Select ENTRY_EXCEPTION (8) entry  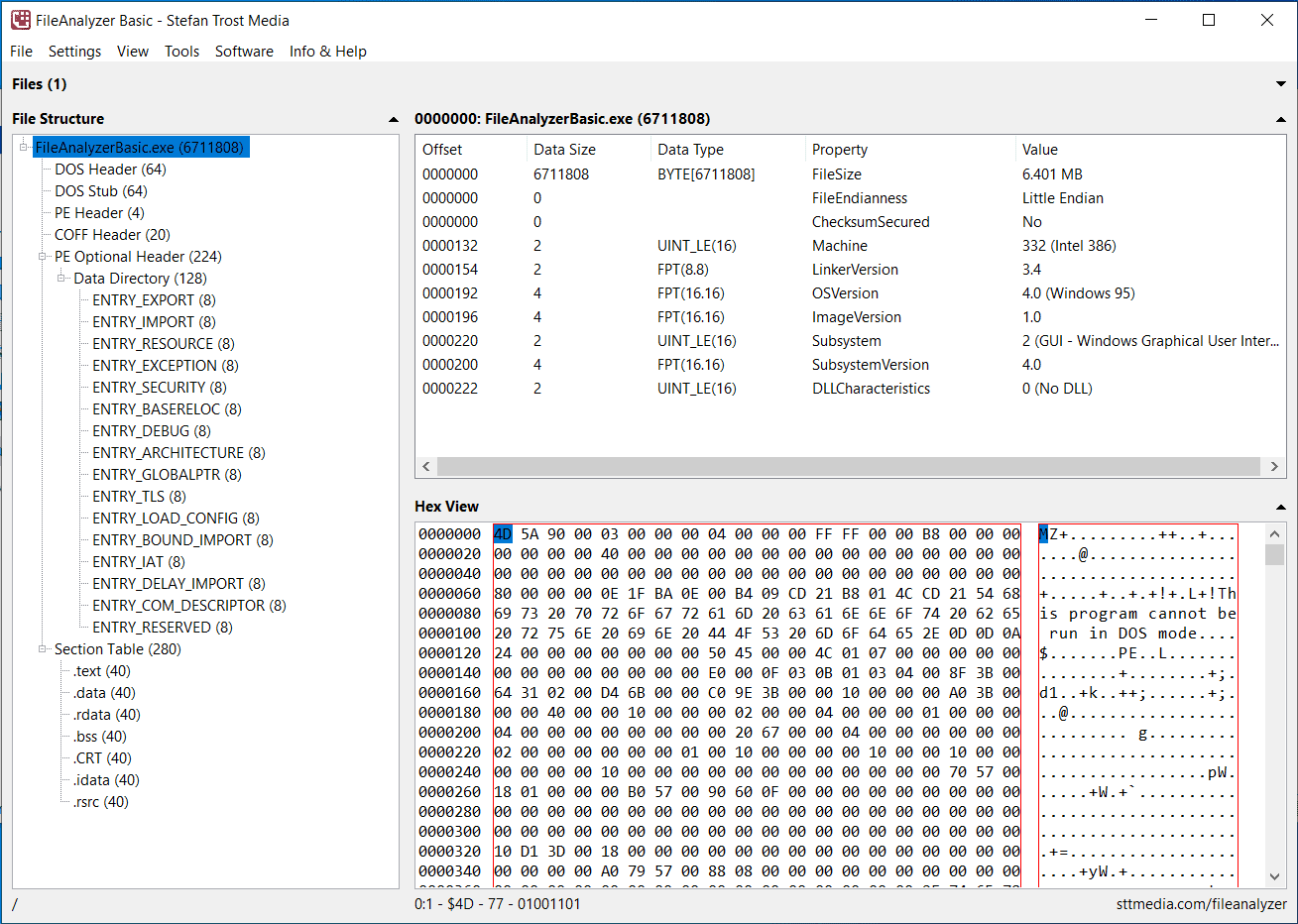click(x=166, y=366)
